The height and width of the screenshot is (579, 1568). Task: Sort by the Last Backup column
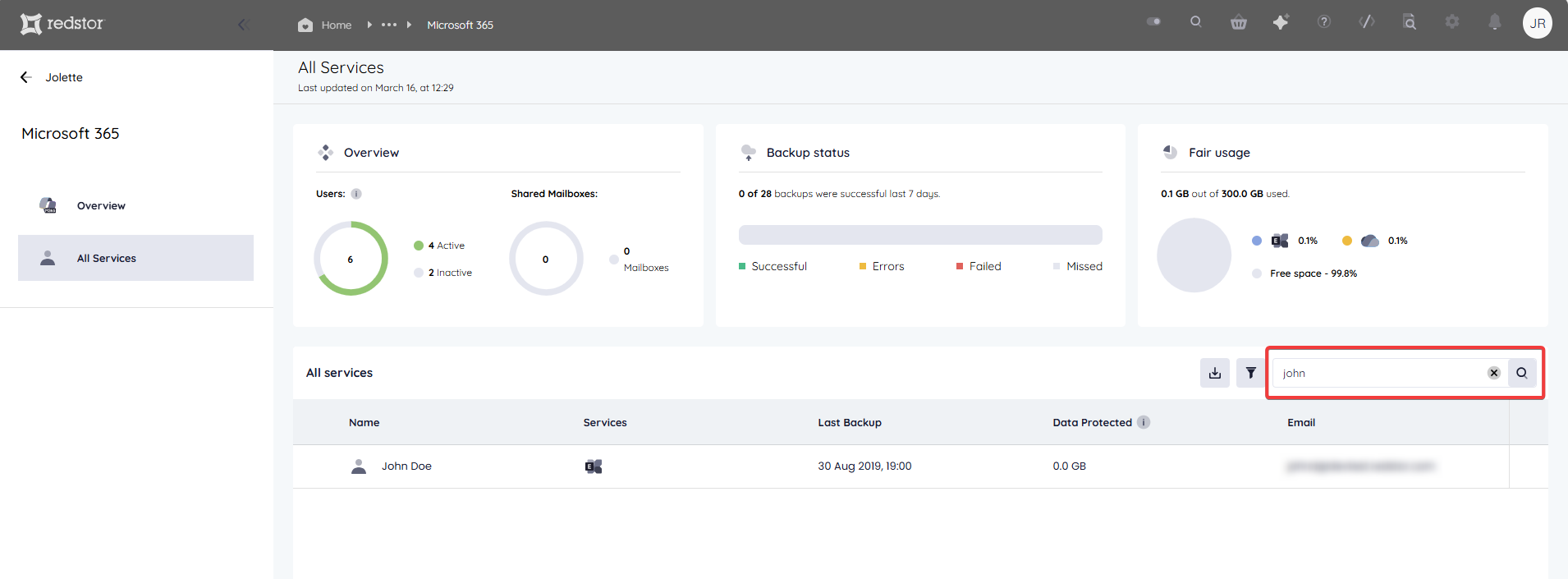pos(850,422)
